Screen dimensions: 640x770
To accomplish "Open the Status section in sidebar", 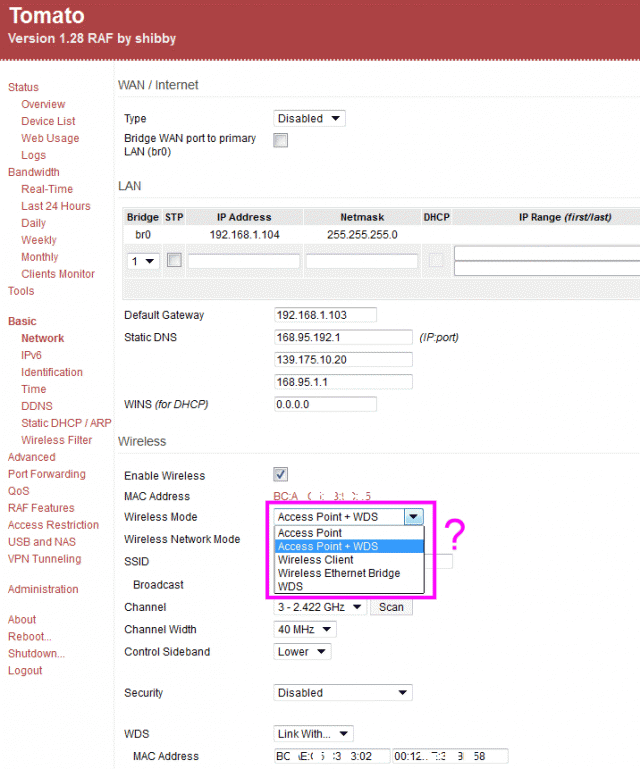I will coord(23,87).
